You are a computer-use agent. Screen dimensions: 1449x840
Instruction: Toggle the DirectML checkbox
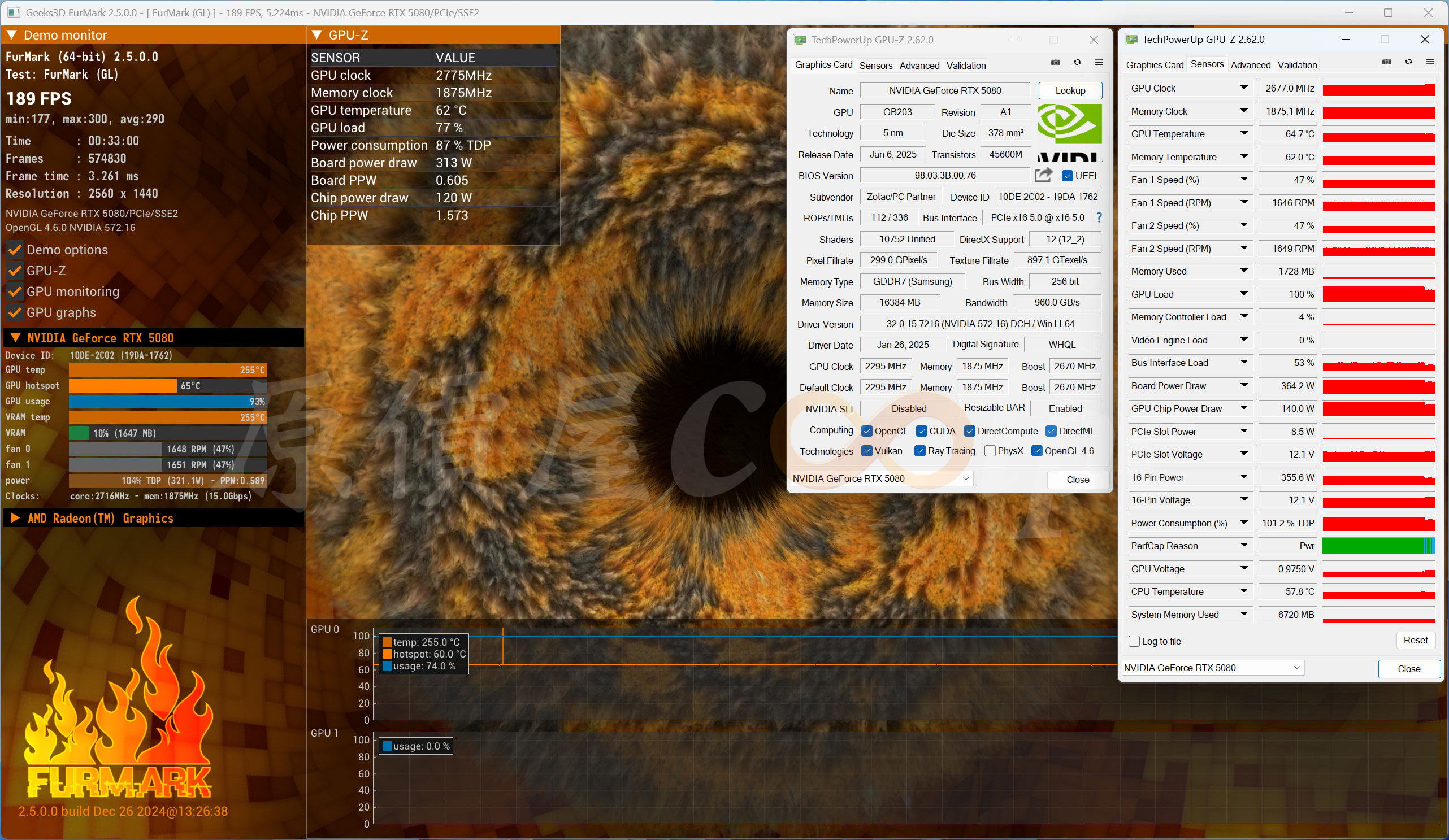pos(1051,431)
